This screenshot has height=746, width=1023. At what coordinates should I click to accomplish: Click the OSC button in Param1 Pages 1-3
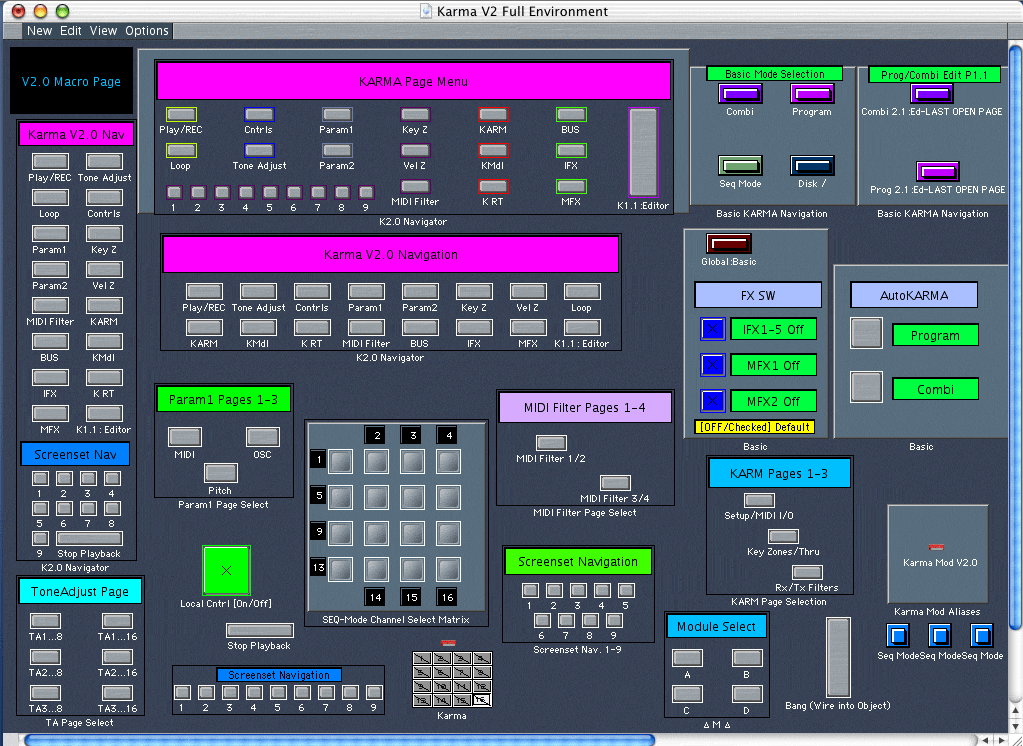click(263, 437)
